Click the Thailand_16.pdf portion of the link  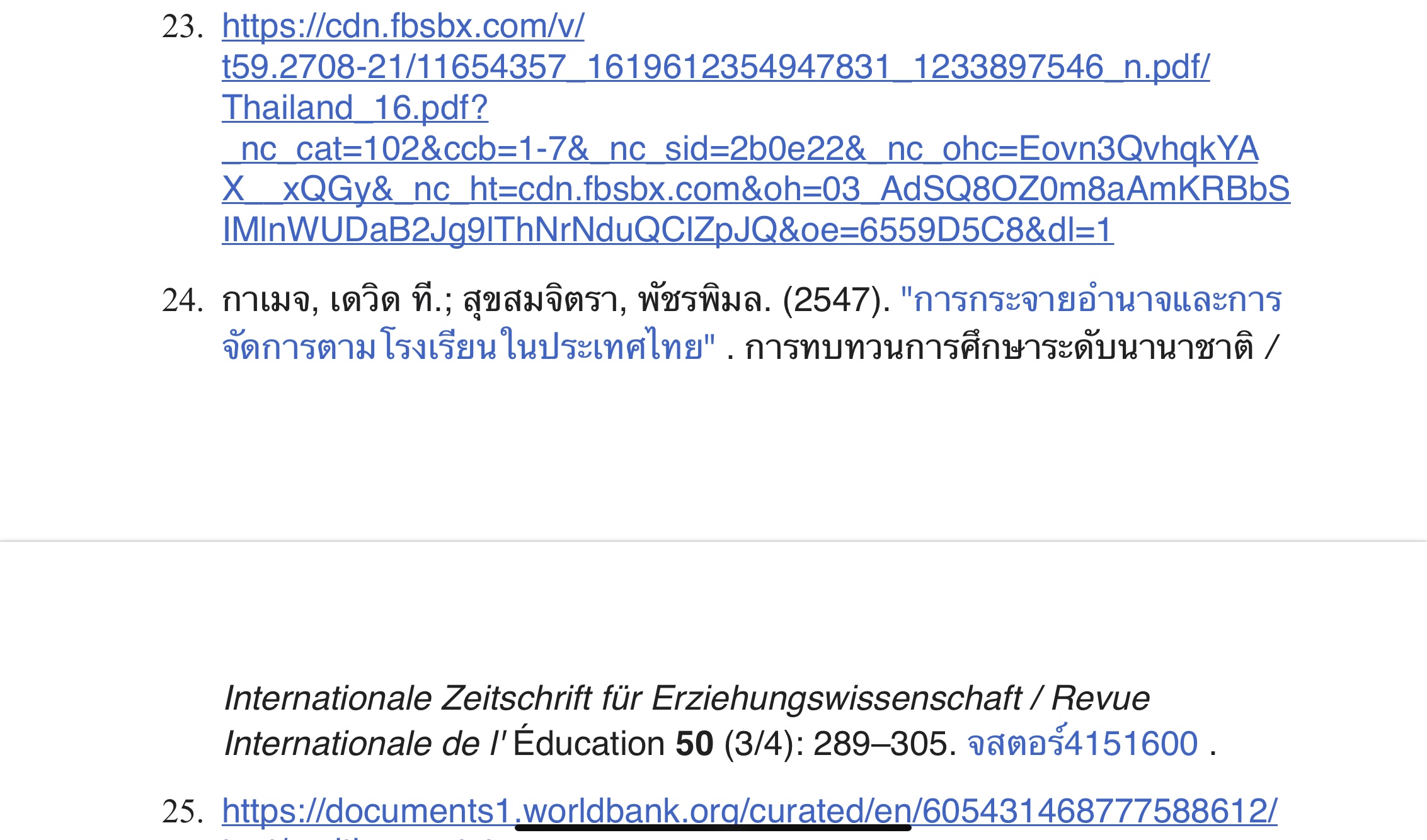tap(355, 108)
